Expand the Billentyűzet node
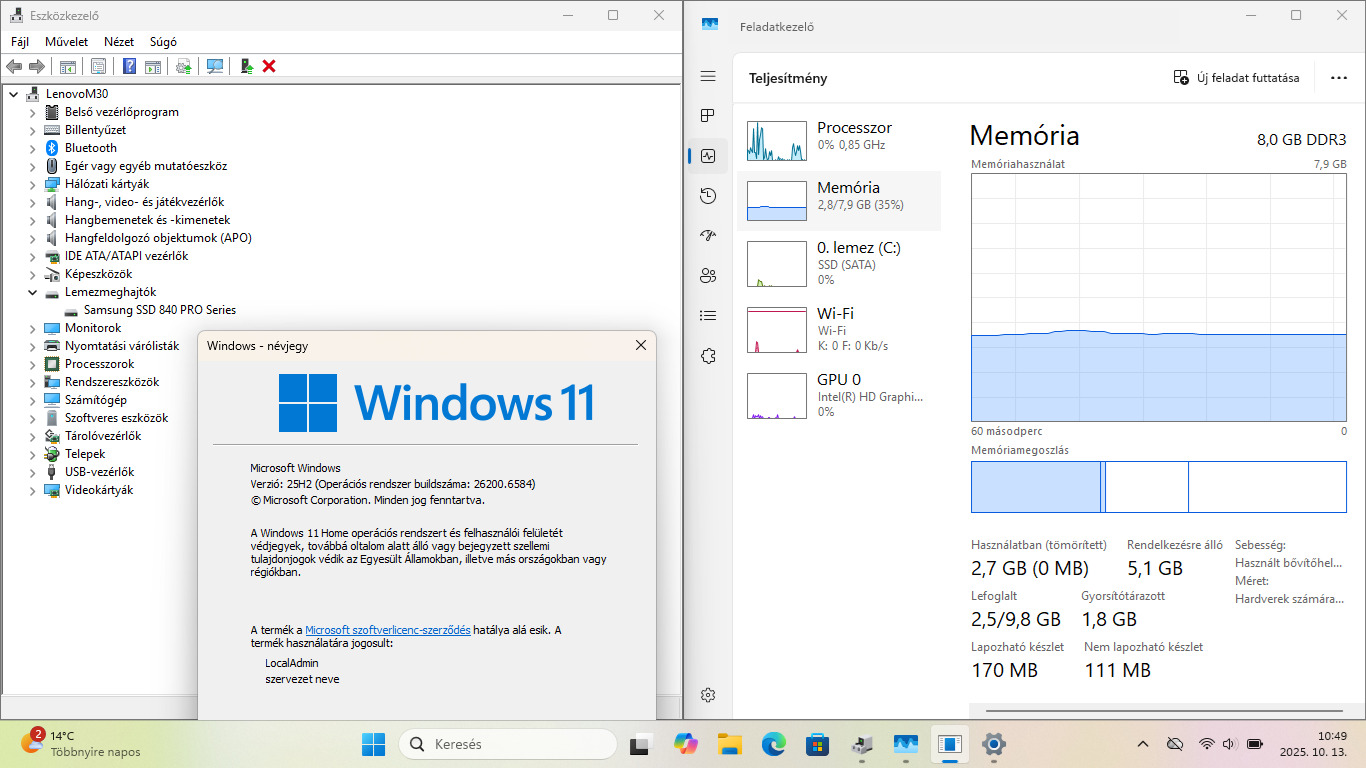This screenshot has width=1366, height=768. click(32, 130)
